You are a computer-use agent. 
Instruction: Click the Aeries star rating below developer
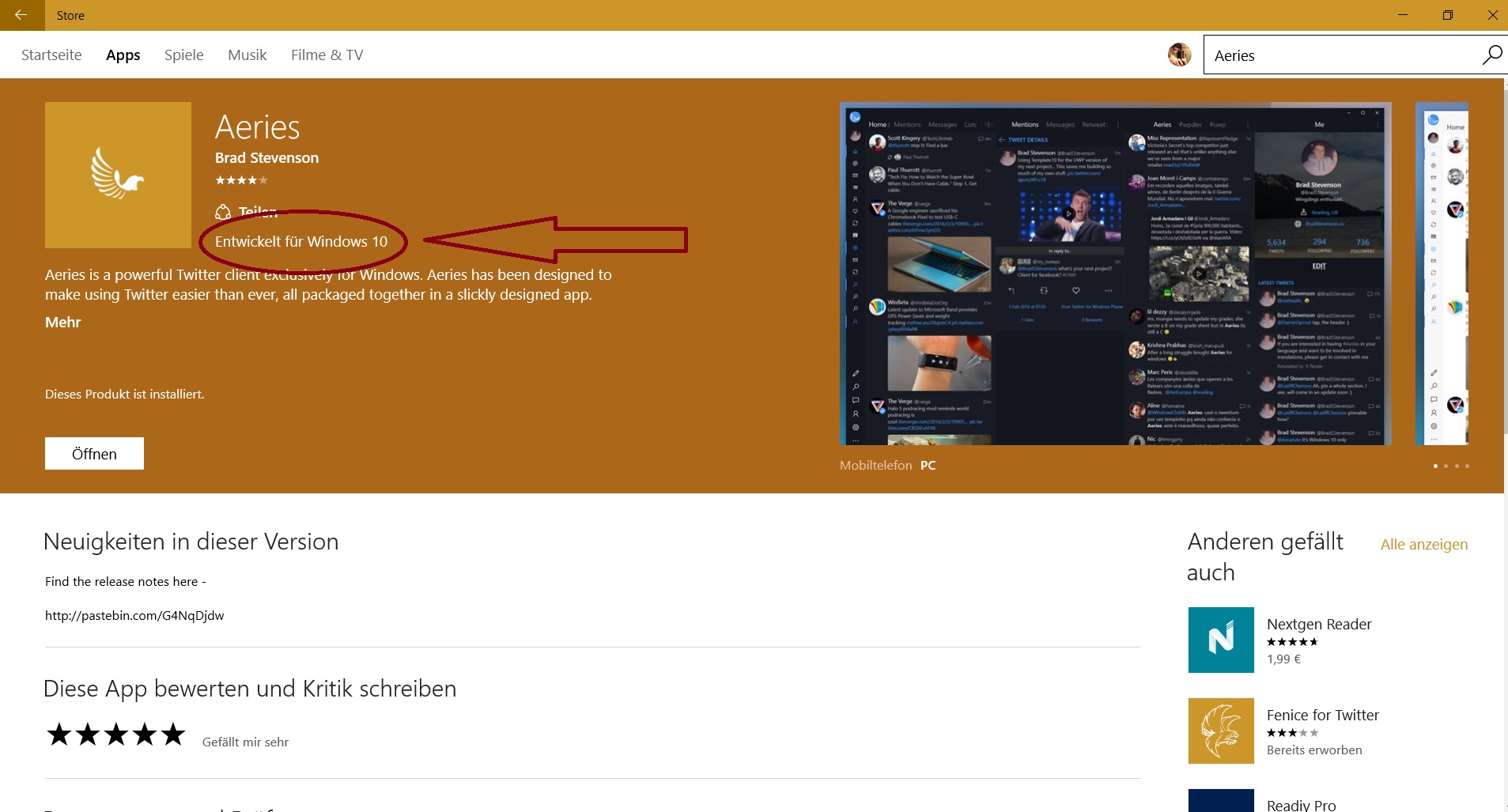(241, 180)
